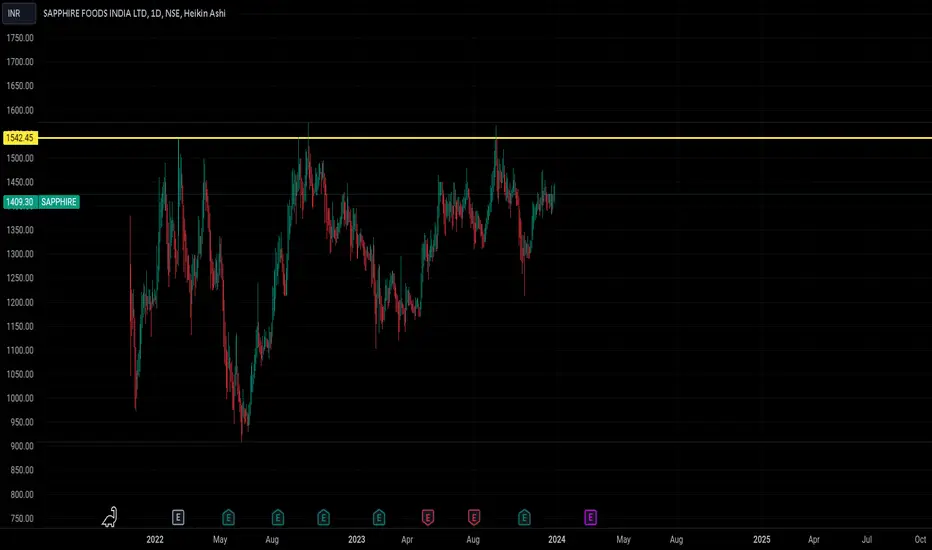Click the Apr label right after 2023

[407, 539]
